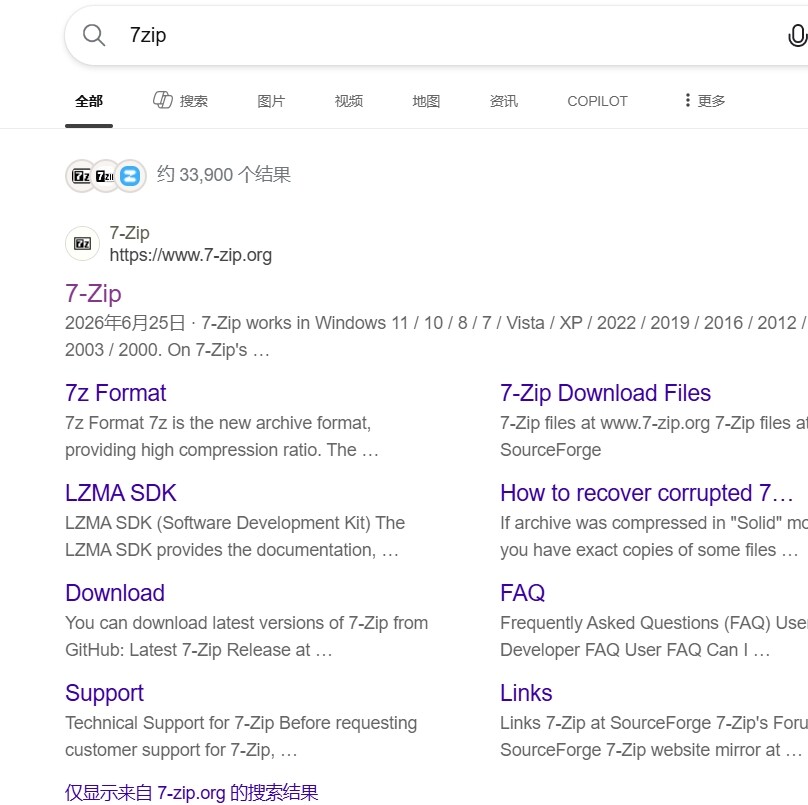Click the magnifier search icon
This screenshot has height=805, width=808.
point(94,35)
